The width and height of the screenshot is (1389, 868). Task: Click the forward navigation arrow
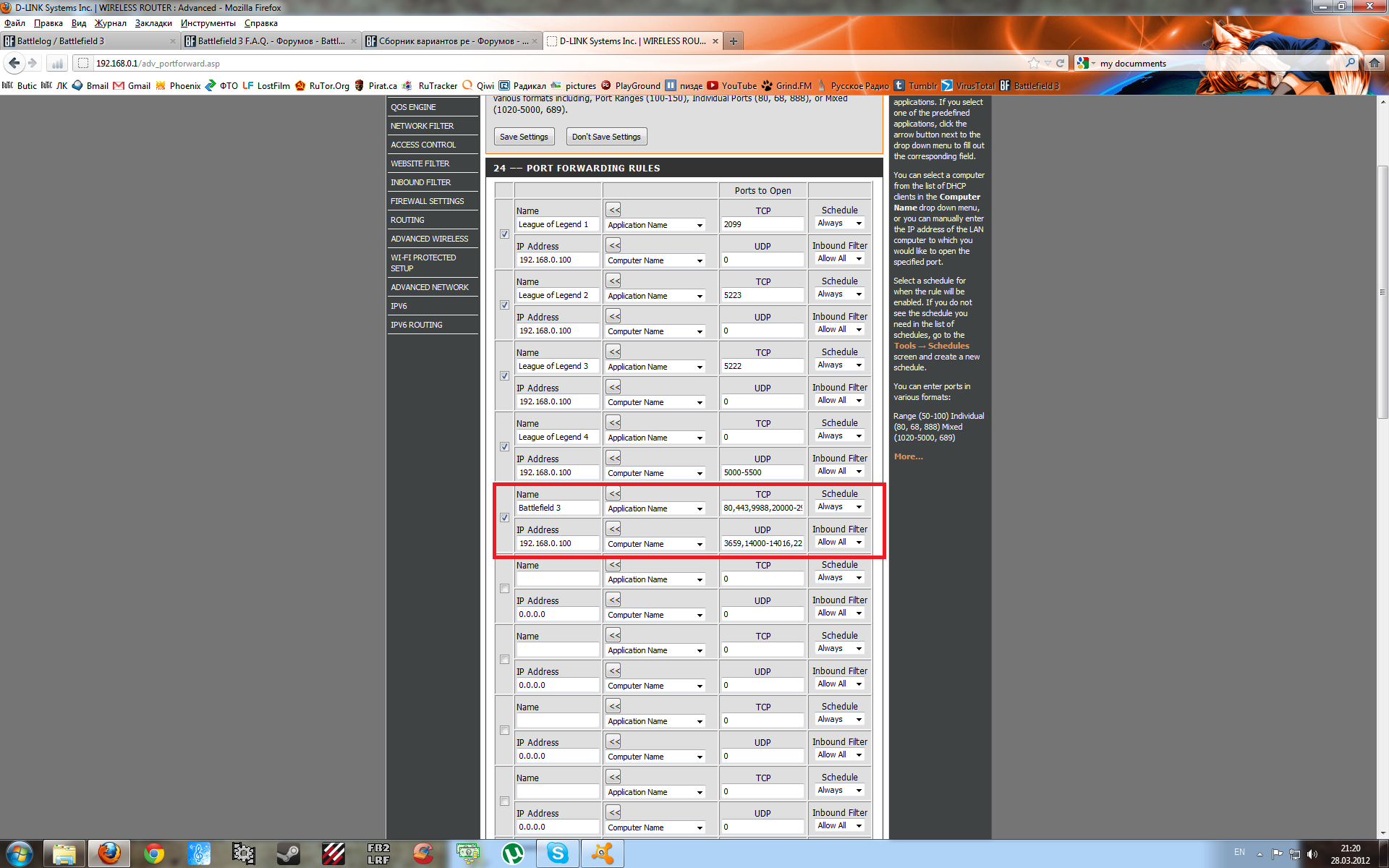pos(33,63)
